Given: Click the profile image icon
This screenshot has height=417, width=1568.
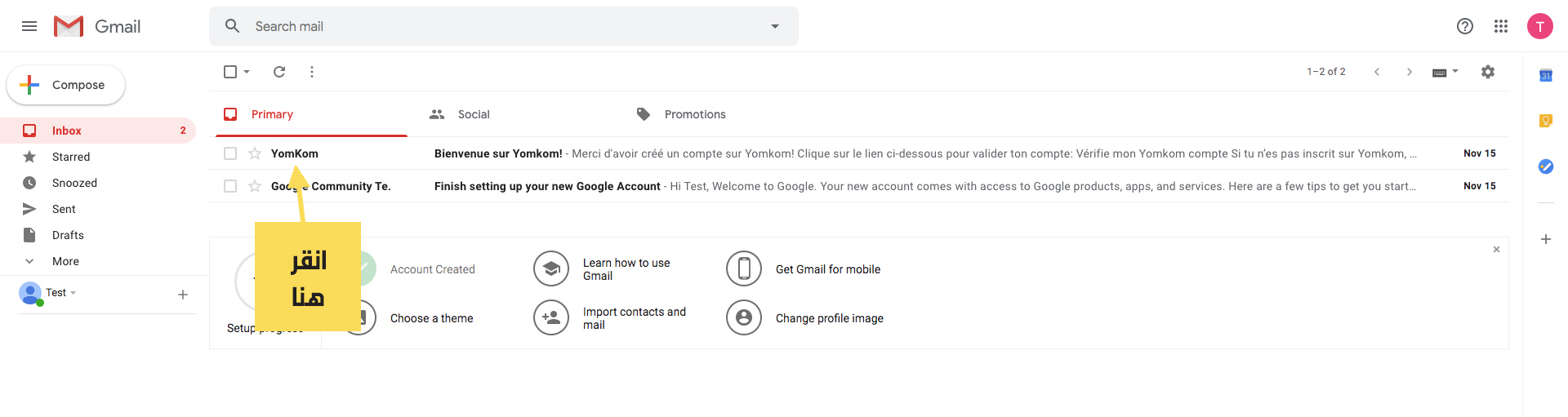Looking at the screenshot, I should click(x=744, y=317).
